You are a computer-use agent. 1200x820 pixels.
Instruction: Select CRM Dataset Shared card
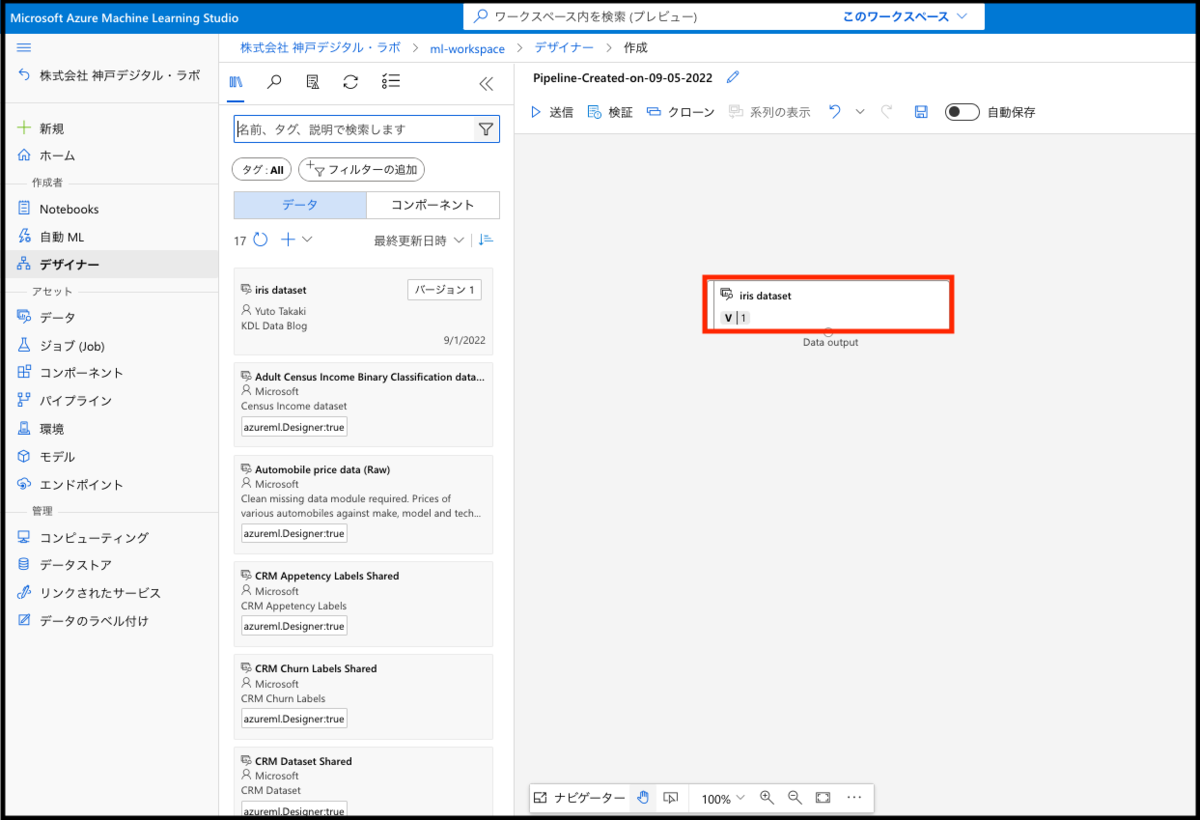[x=363, y=782]
